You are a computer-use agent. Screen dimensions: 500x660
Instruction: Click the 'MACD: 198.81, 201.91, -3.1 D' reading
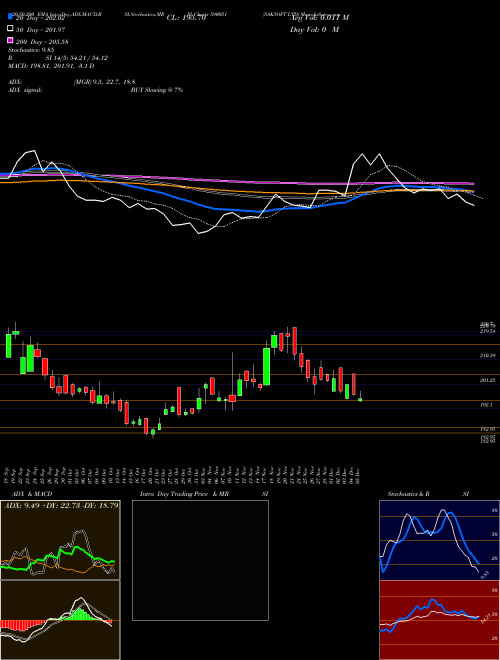[x=51, y=66]
